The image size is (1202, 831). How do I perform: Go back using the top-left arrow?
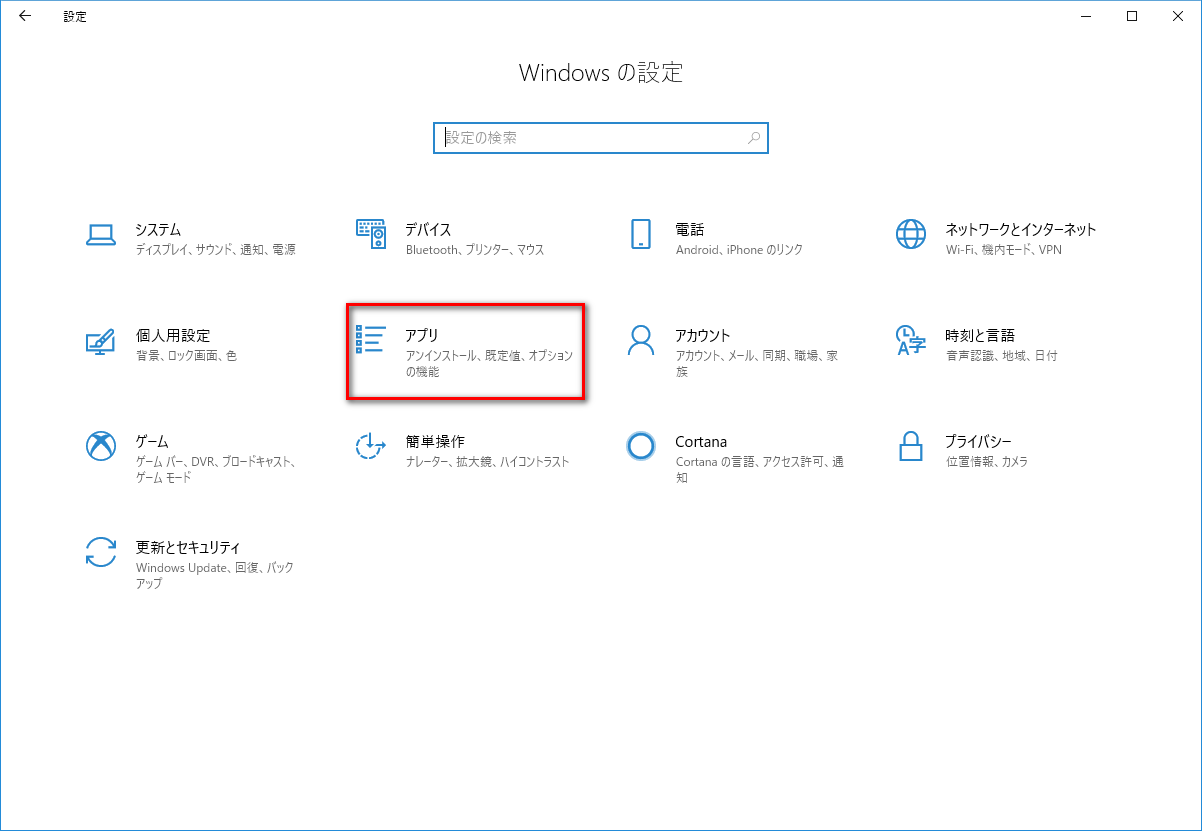coord(25,16)
